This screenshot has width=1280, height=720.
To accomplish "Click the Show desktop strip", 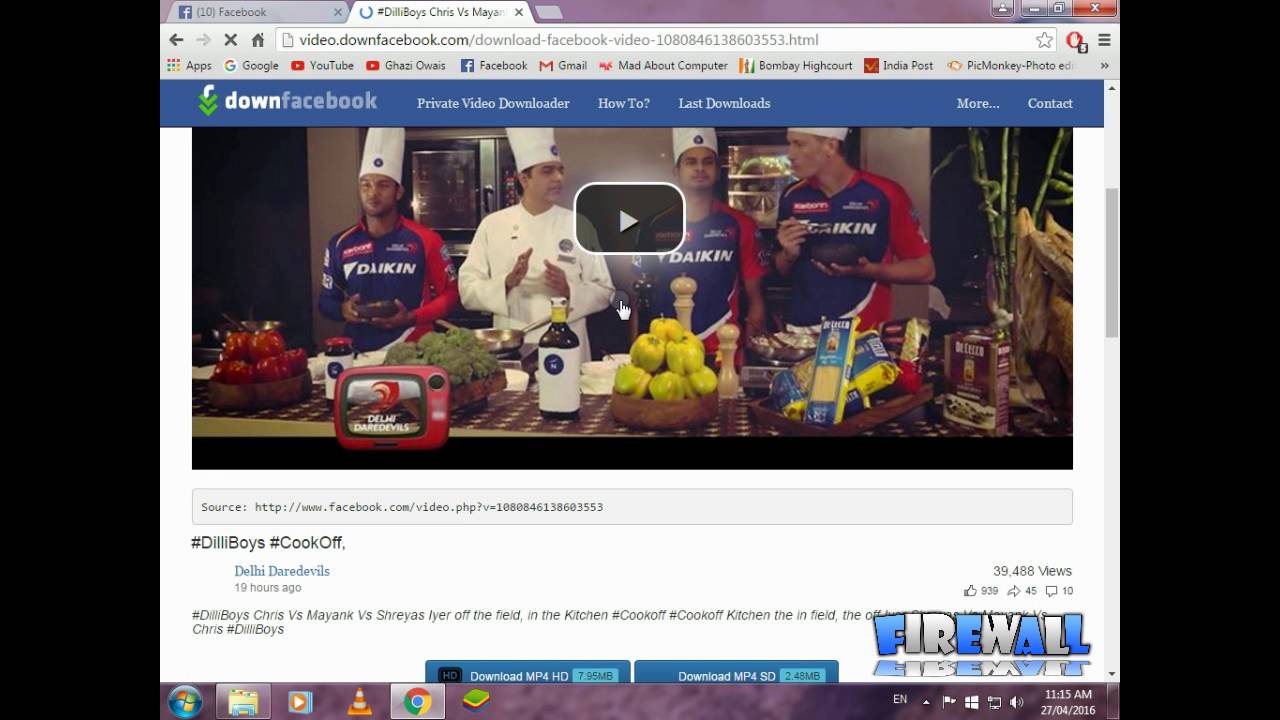I will coord(1113,702).
